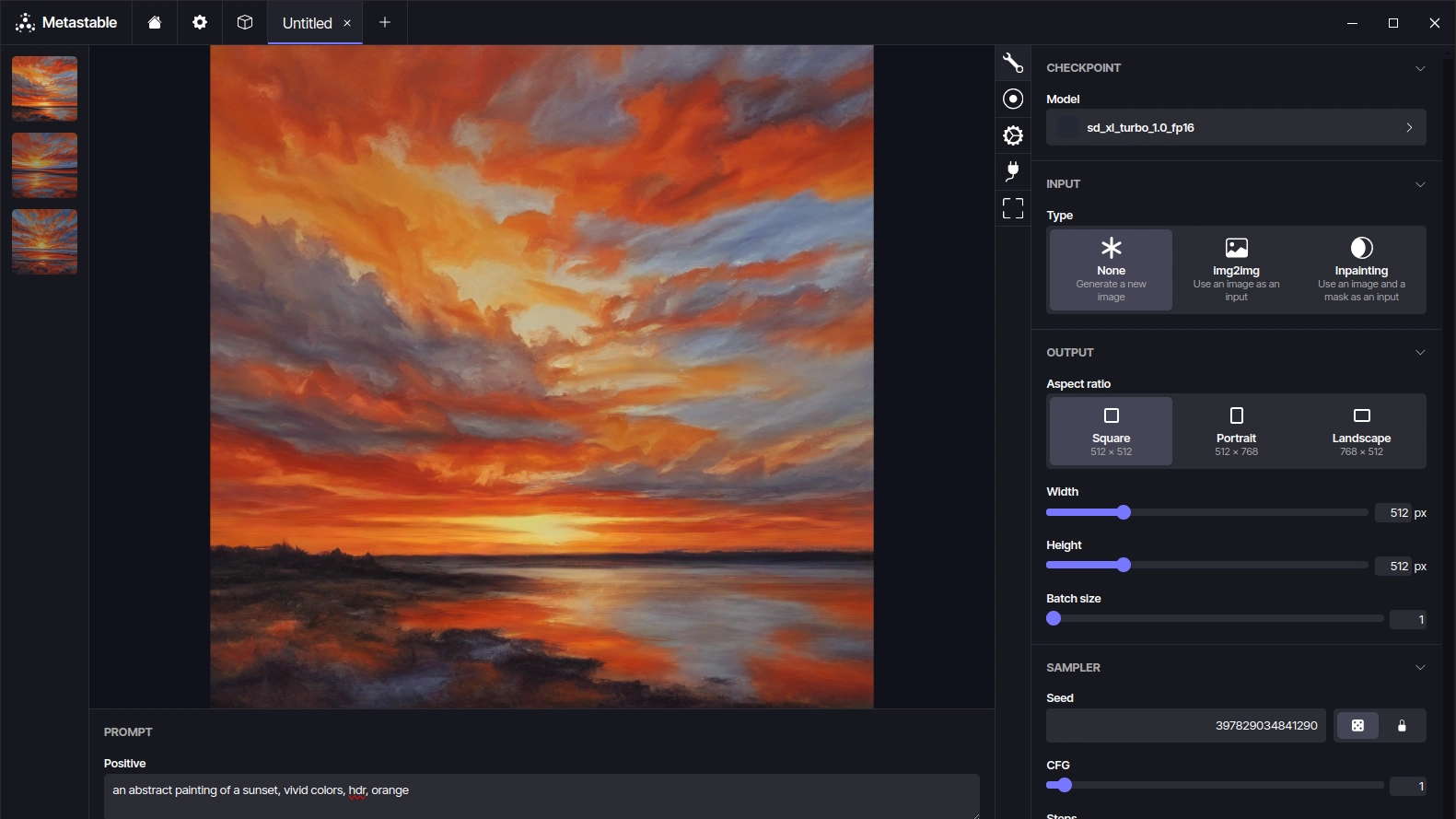Click the generated sunset painting preview
The image size is (1456, 819).
[x=542, y=377]
